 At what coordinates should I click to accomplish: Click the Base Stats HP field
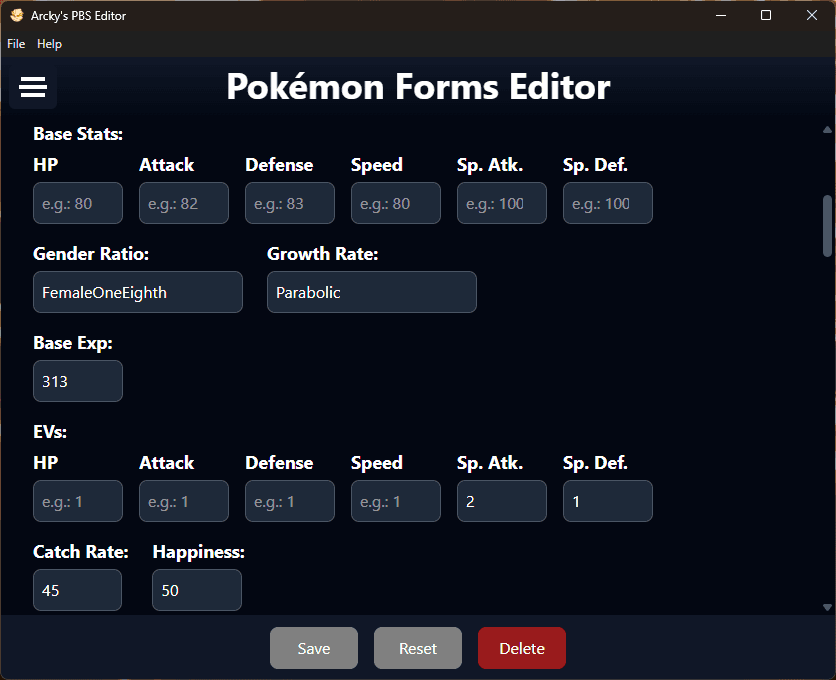click(78, 203)
